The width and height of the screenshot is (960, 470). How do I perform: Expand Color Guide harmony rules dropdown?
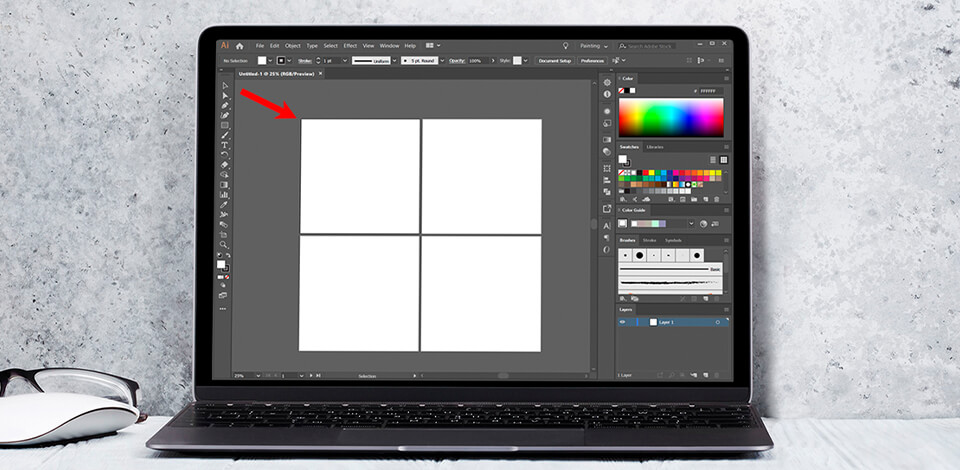coord(692,224)
